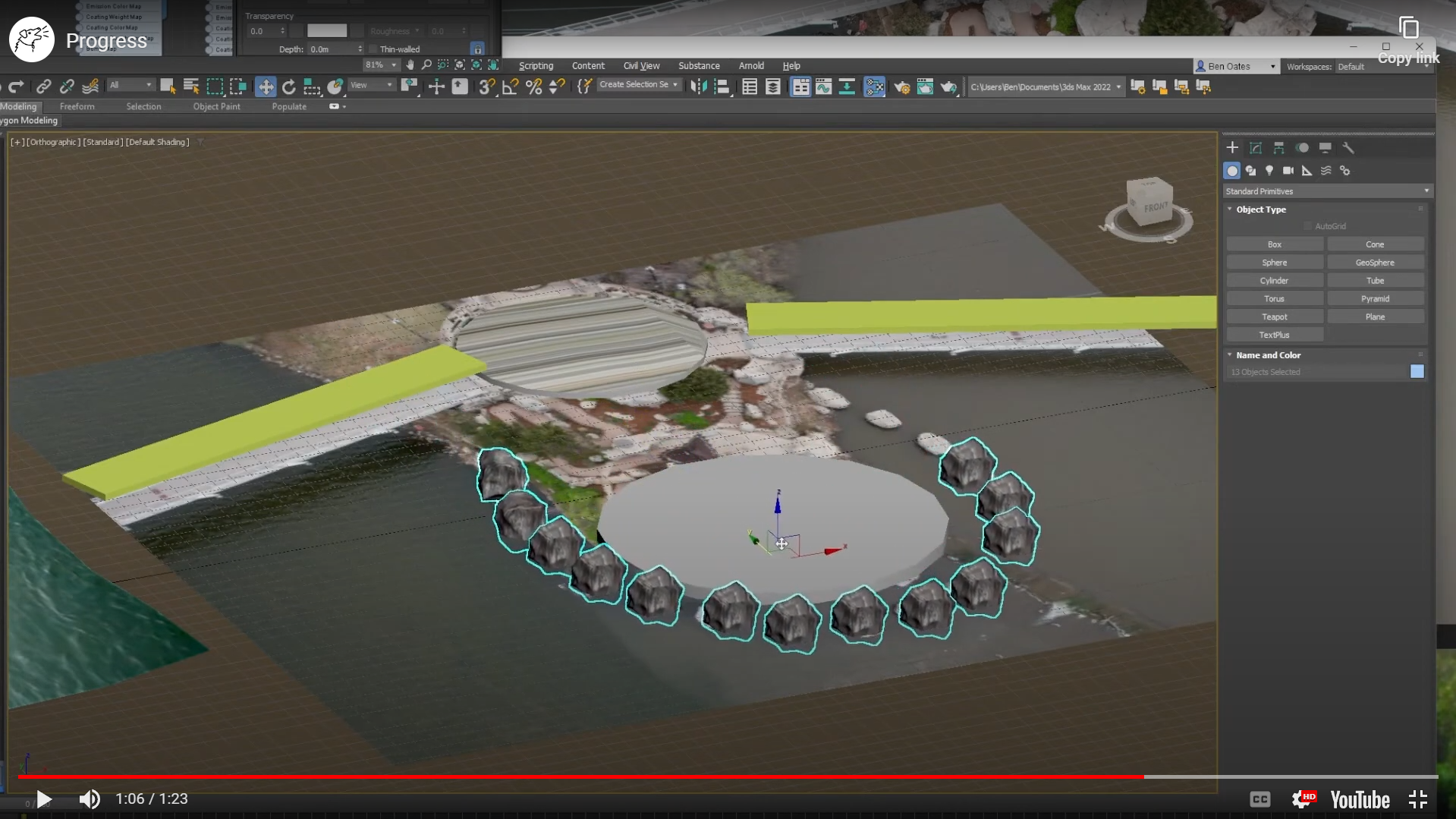This screenshot has width=1456, height=819.
Task: Open the Hierarchy panel tab
Action: (x=1279, y=148)
